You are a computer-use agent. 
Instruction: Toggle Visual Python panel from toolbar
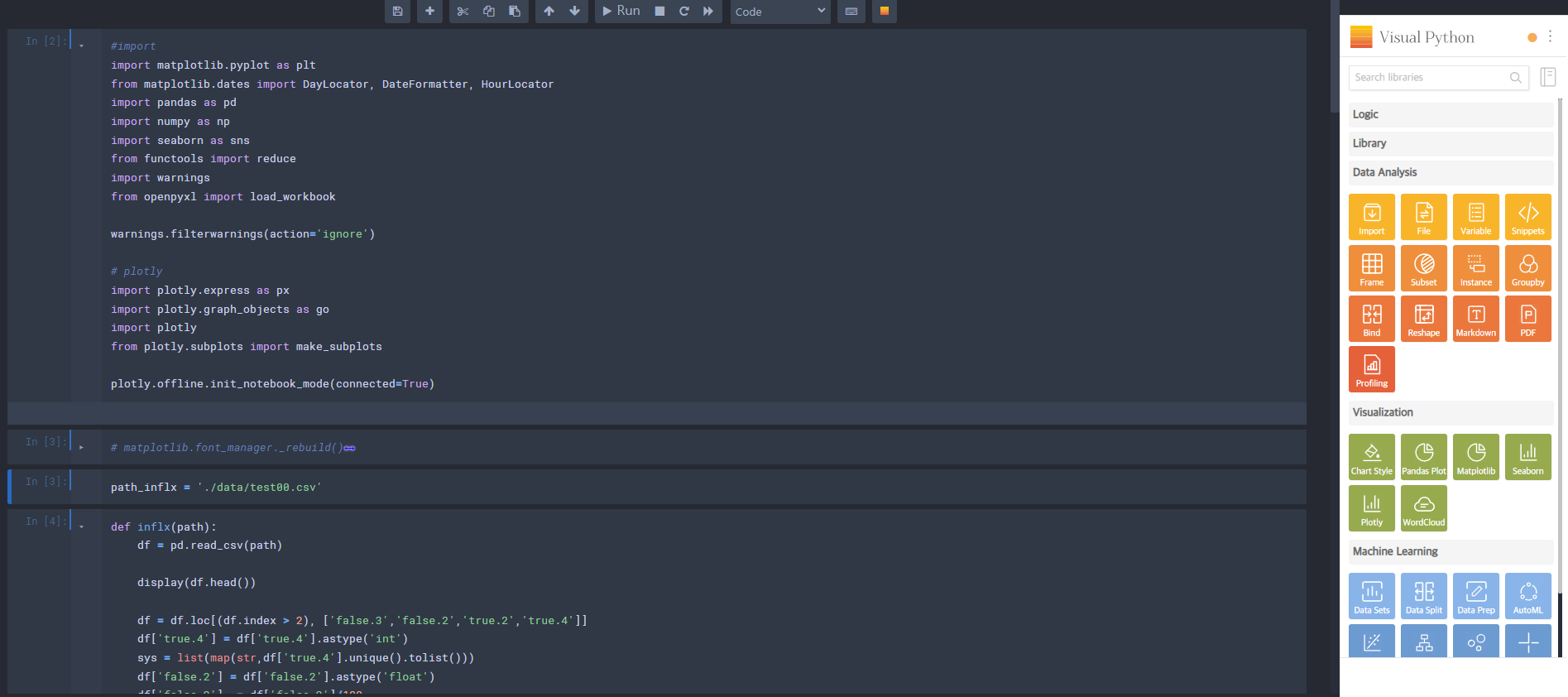pyautogui.click(x=884, y=12)
